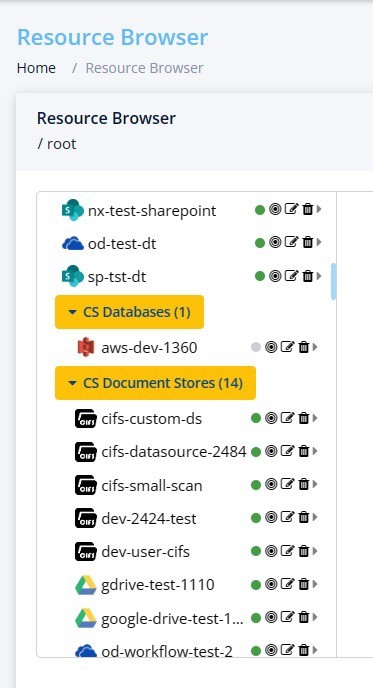The height and width of the screenshot is (688, 373).
Task: Delete the google-drive-test-1... store
Action: point(303,617)
